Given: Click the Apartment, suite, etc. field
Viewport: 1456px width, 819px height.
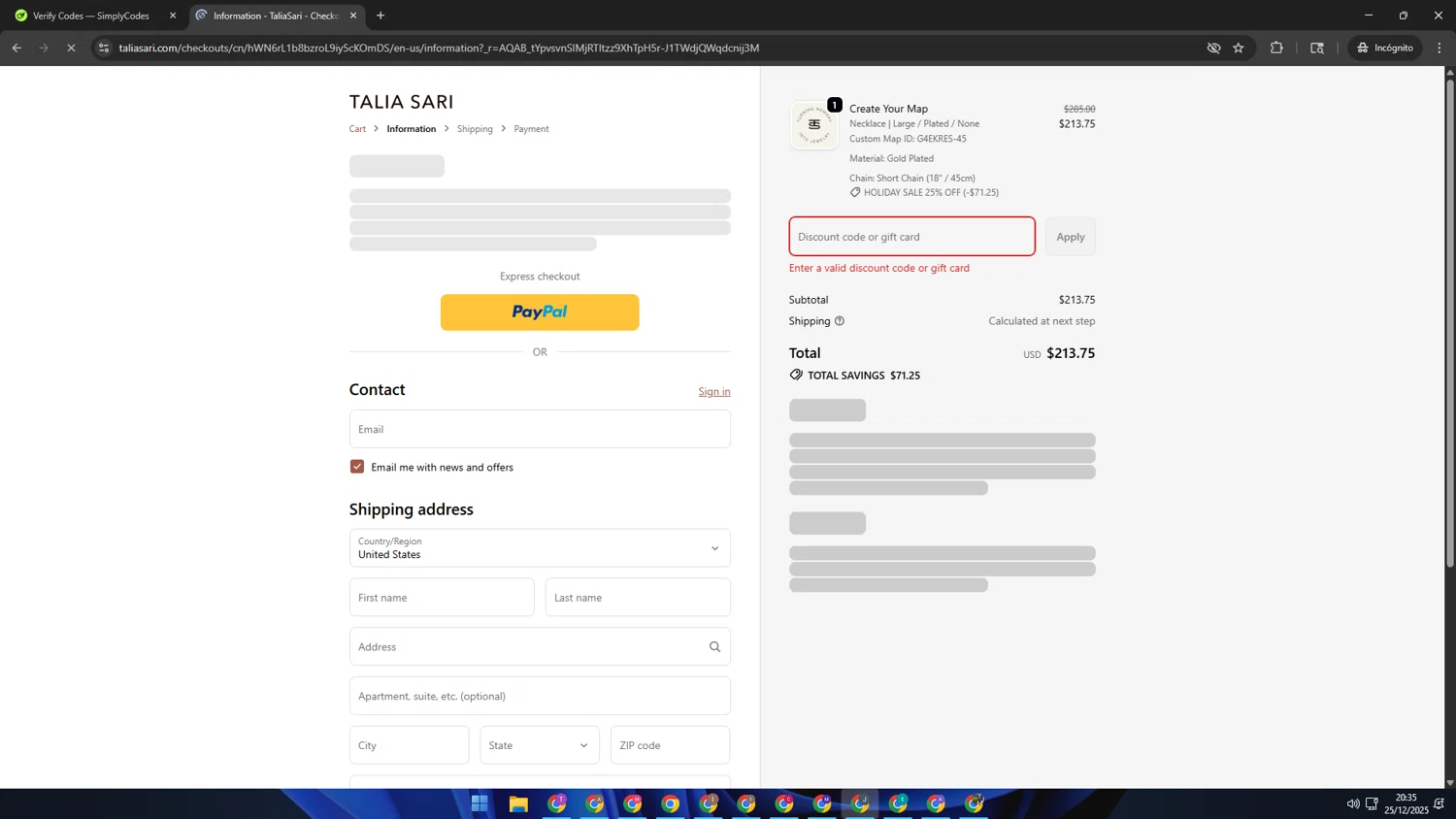Looking at the screenshot, I should click(x=540, y=697).
